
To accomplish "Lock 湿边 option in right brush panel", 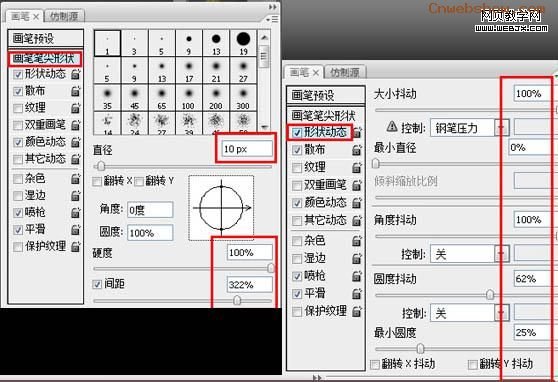I will click(357, 258).
